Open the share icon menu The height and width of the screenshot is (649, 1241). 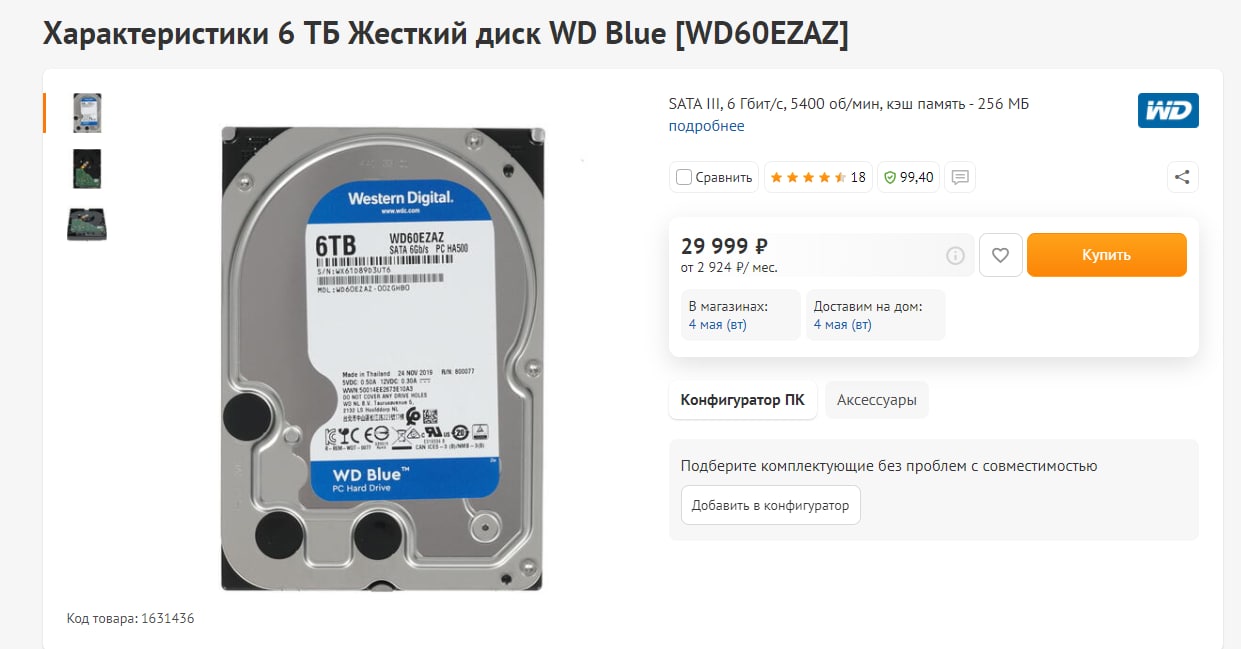[x=1182, y=177]
